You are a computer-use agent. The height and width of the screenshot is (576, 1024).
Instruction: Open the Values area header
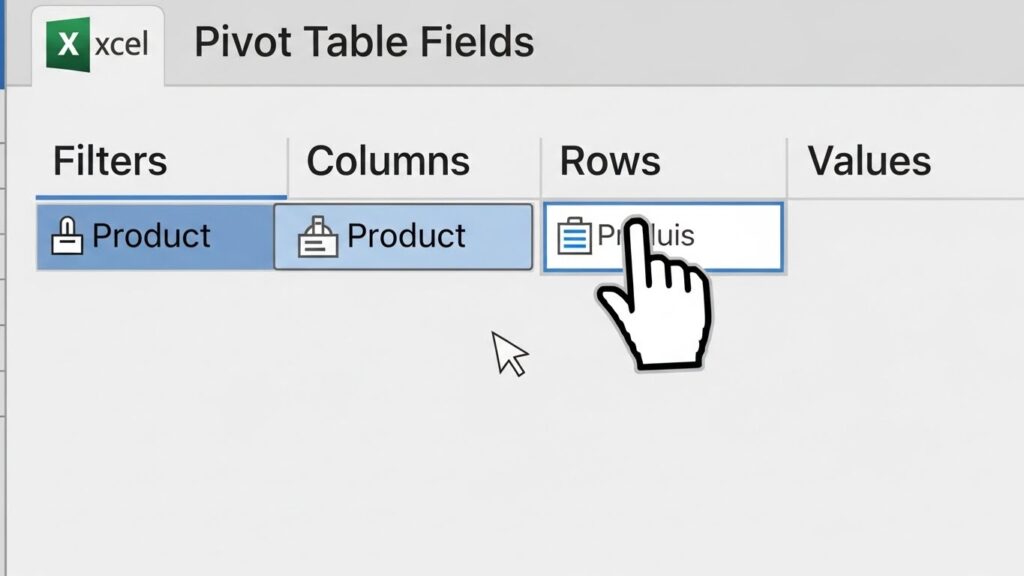click(x=869, y=161)
